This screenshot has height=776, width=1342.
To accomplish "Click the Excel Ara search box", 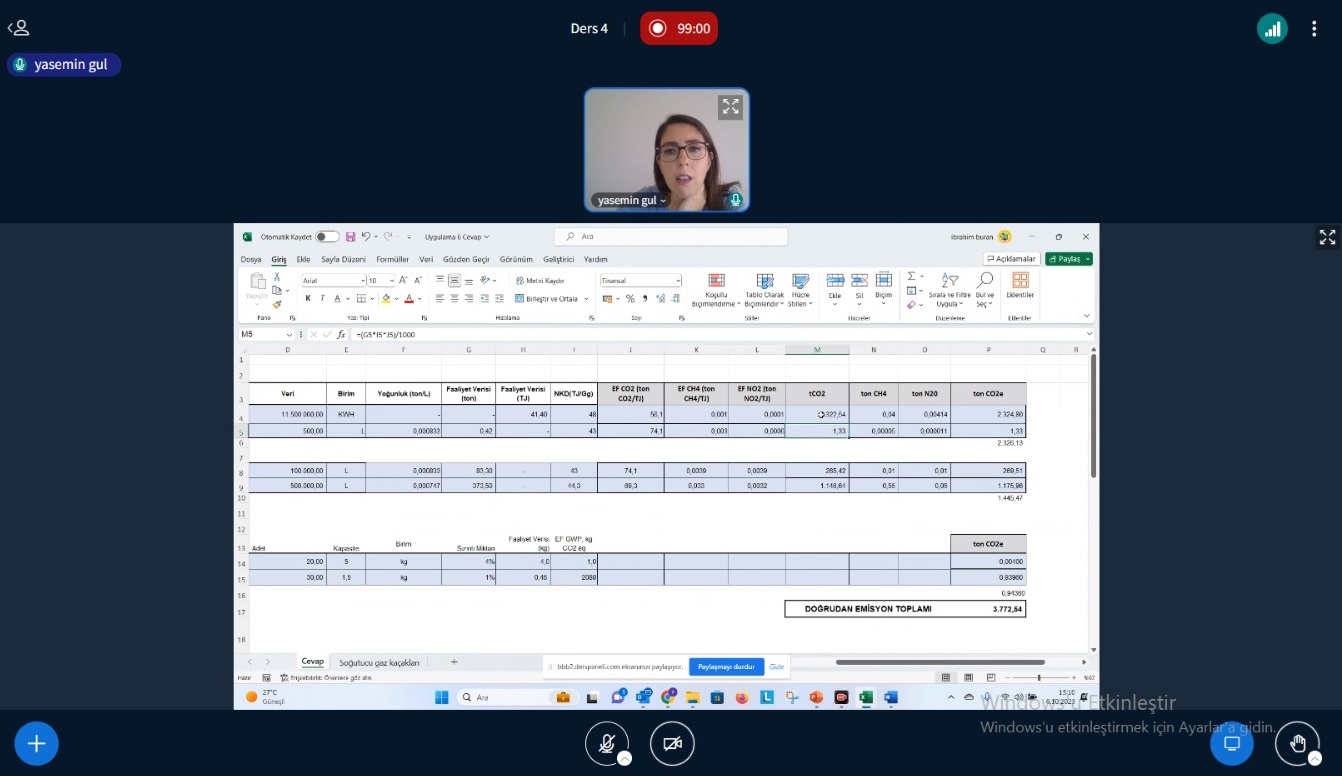I will (x=670, y=237).
